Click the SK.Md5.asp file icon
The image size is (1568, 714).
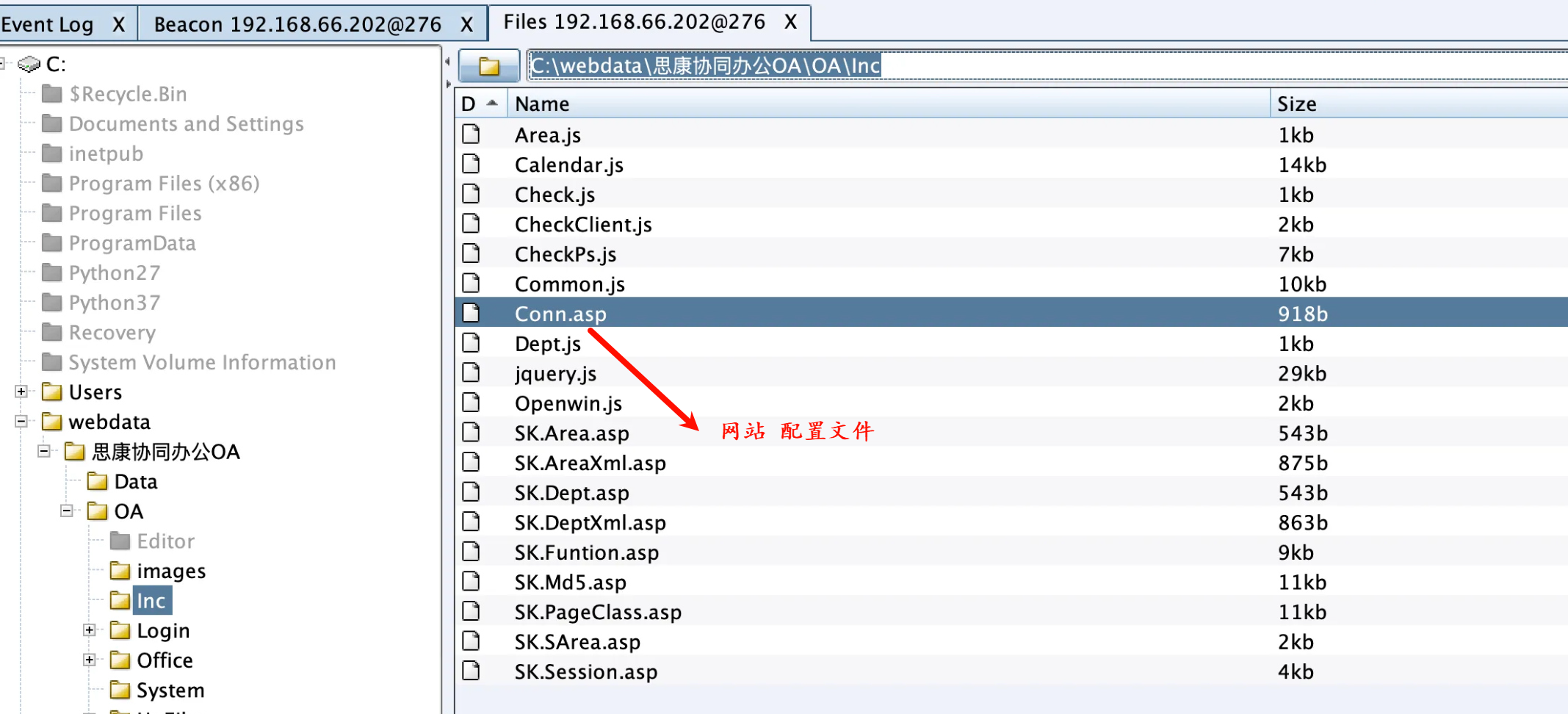[471, 582]
